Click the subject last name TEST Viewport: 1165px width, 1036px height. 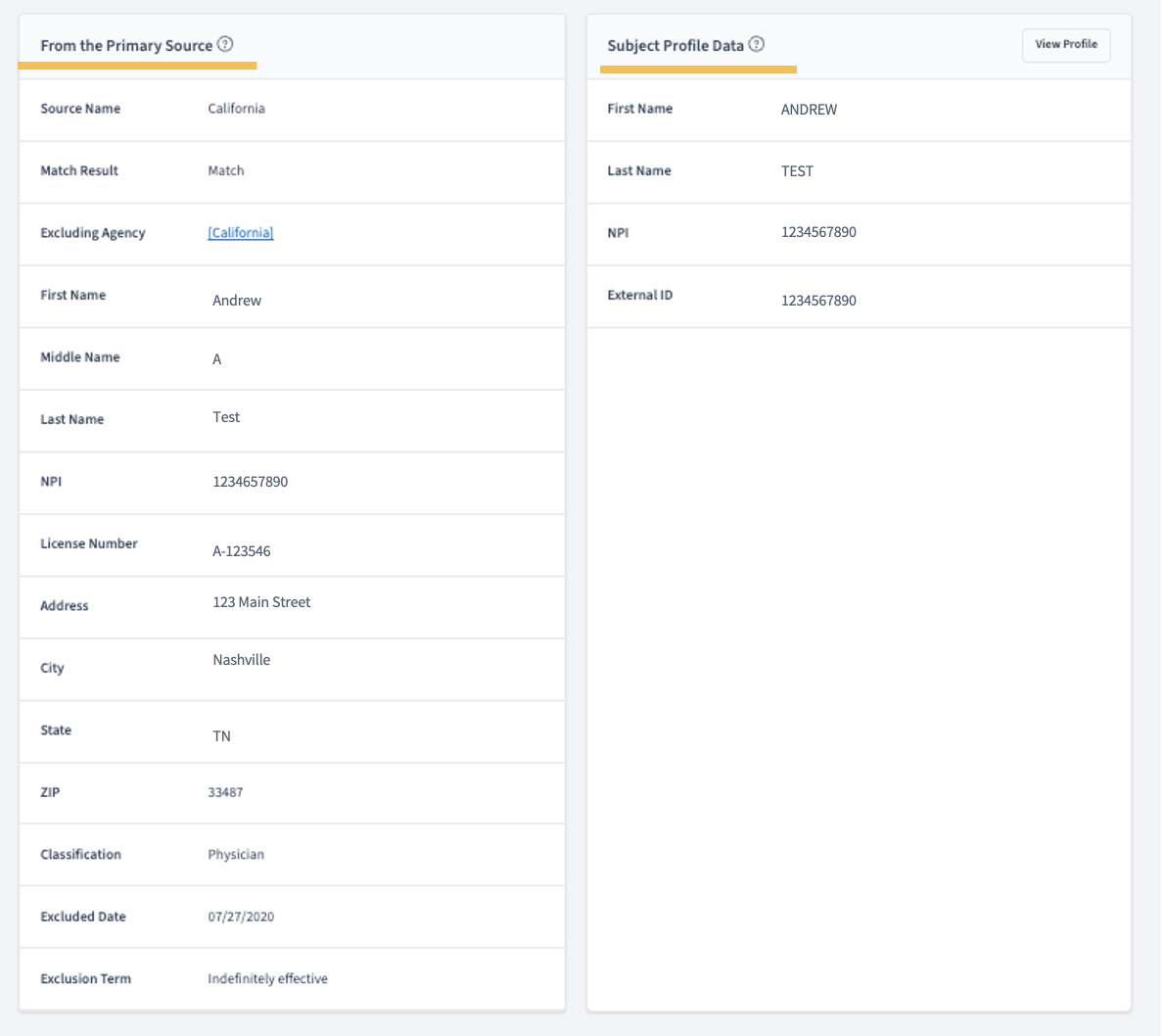tap(797, 171)
